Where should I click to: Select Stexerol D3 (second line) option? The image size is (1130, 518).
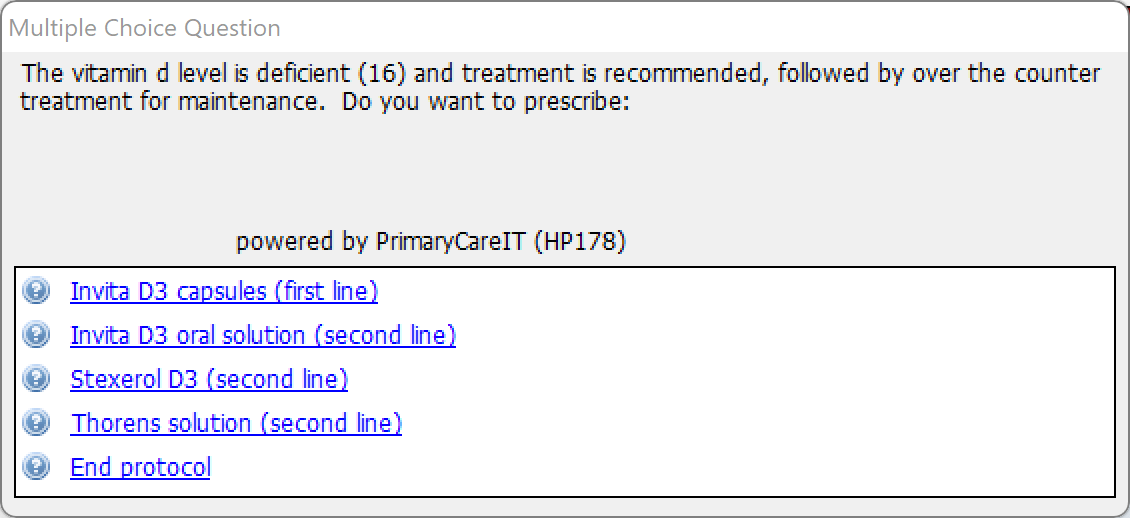[x=209, y=380]
